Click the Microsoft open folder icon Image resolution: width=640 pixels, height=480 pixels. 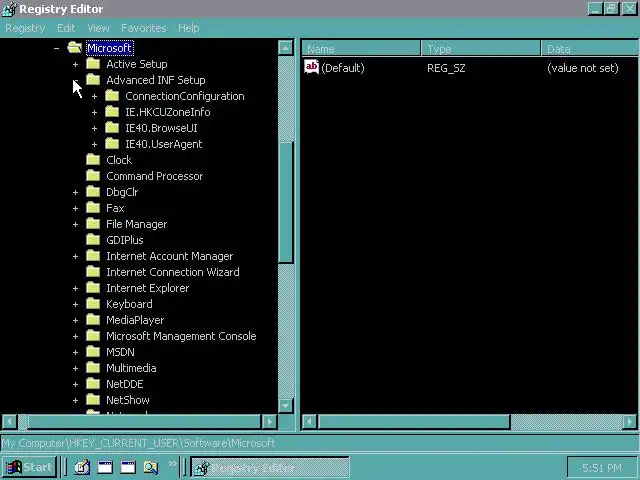click(x=74, y=47)
